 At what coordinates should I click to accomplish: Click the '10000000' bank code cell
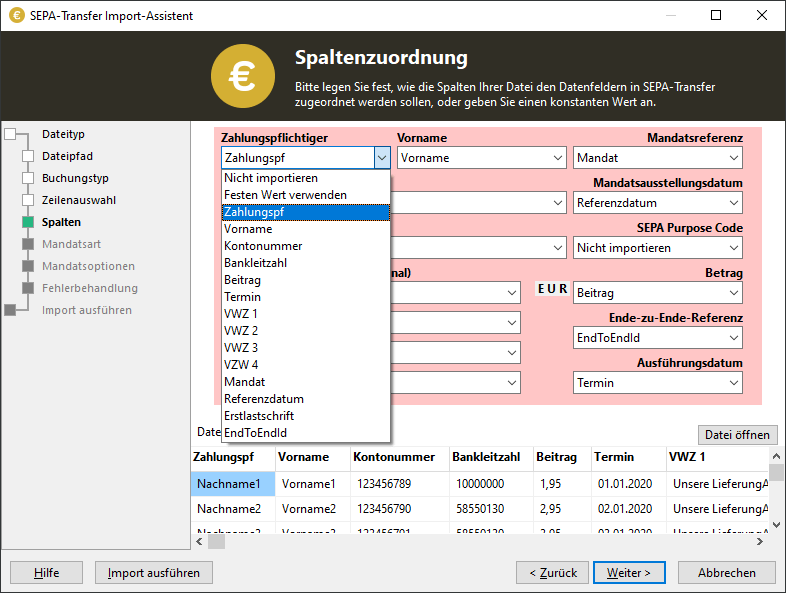[491, 484]
